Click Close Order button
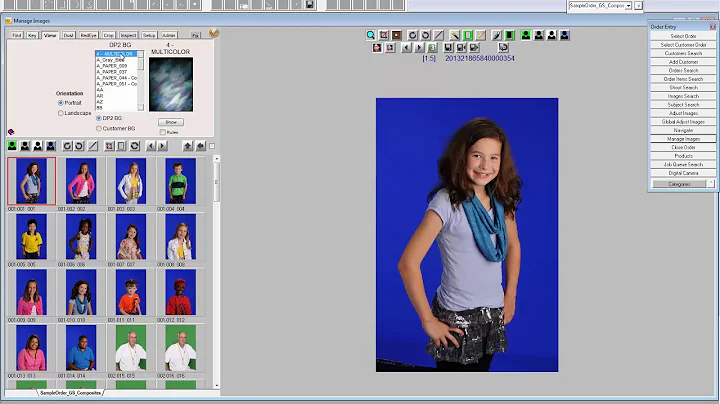The image size is (720, 404). 683,148
